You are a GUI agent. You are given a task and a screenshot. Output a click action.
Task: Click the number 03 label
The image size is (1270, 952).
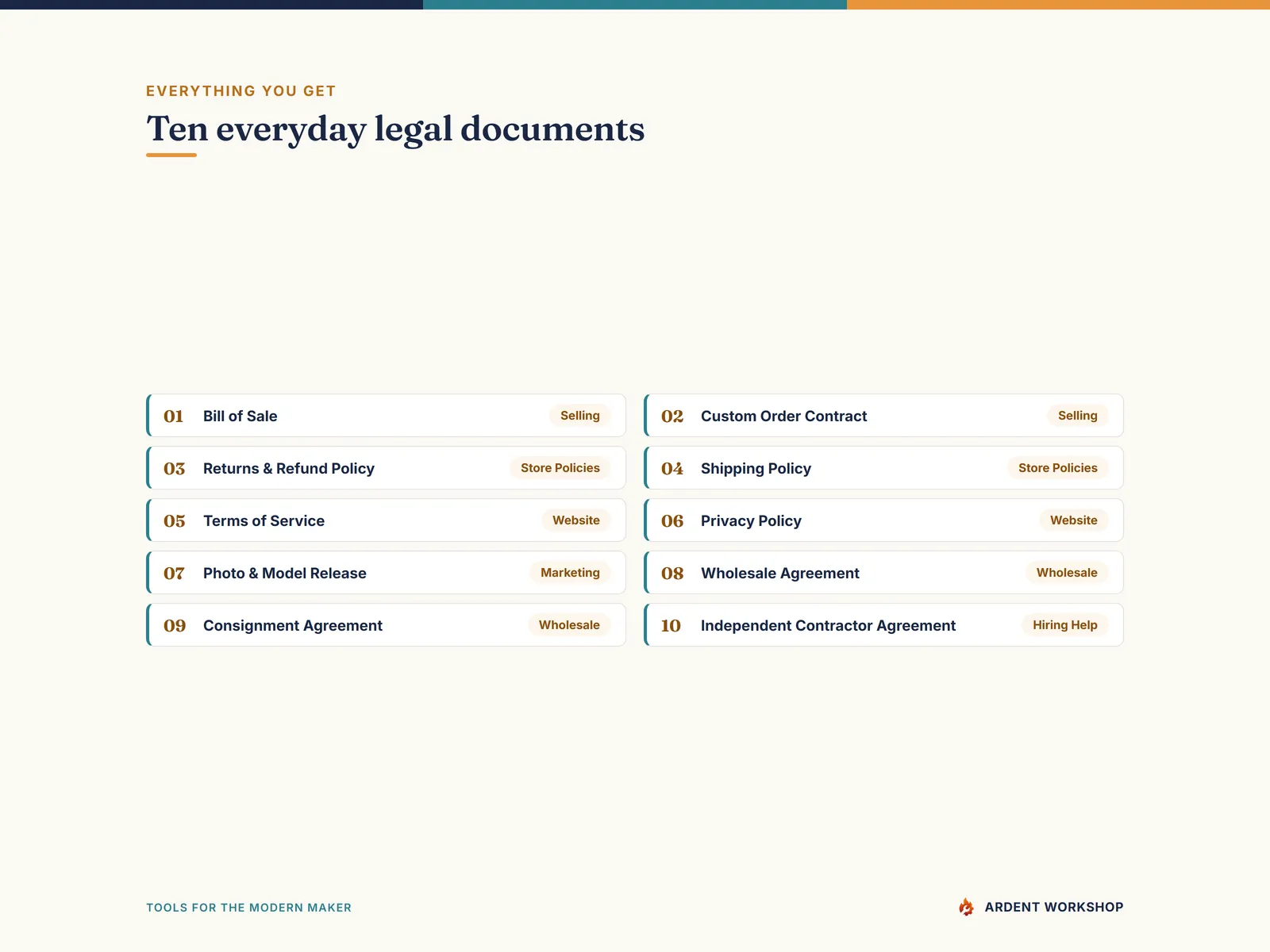(175, 469)
